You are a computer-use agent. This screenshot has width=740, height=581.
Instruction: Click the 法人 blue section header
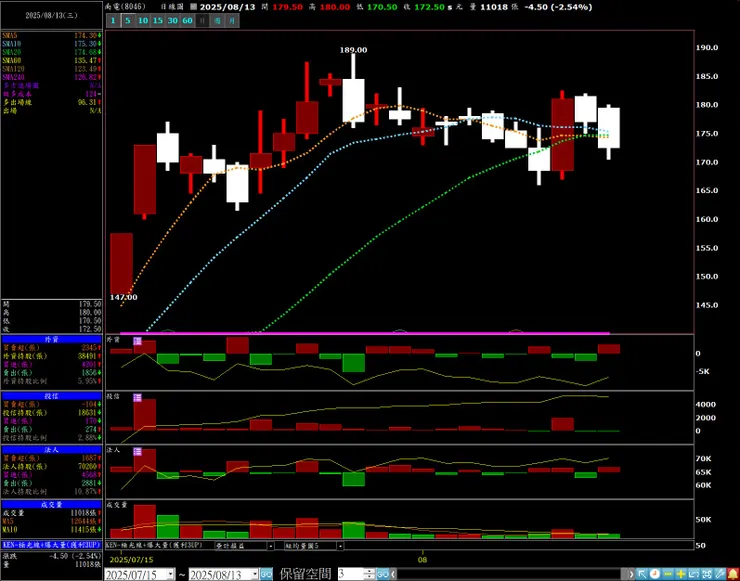click(51, 450)
